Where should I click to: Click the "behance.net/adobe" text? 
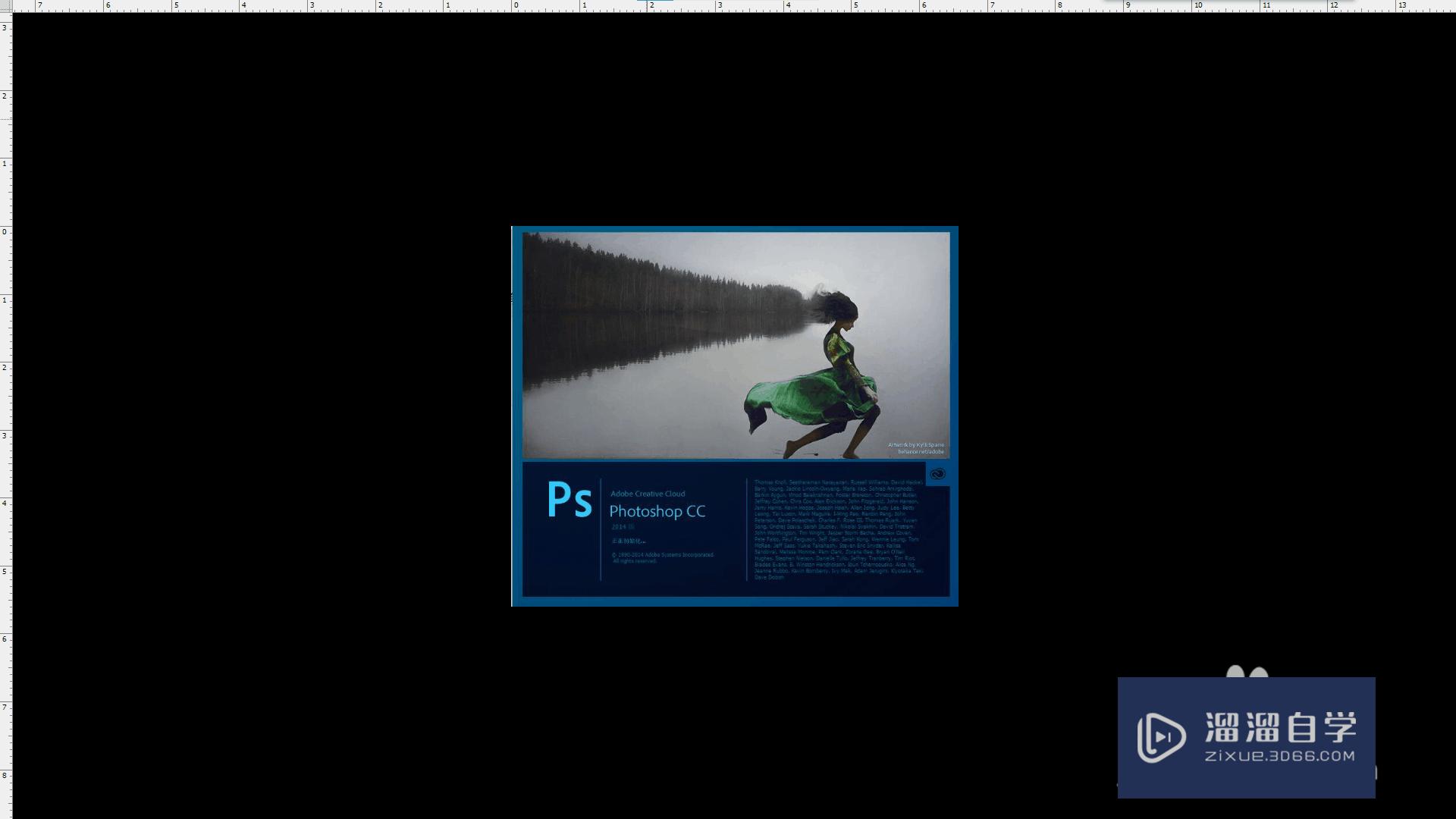(921, 452)
